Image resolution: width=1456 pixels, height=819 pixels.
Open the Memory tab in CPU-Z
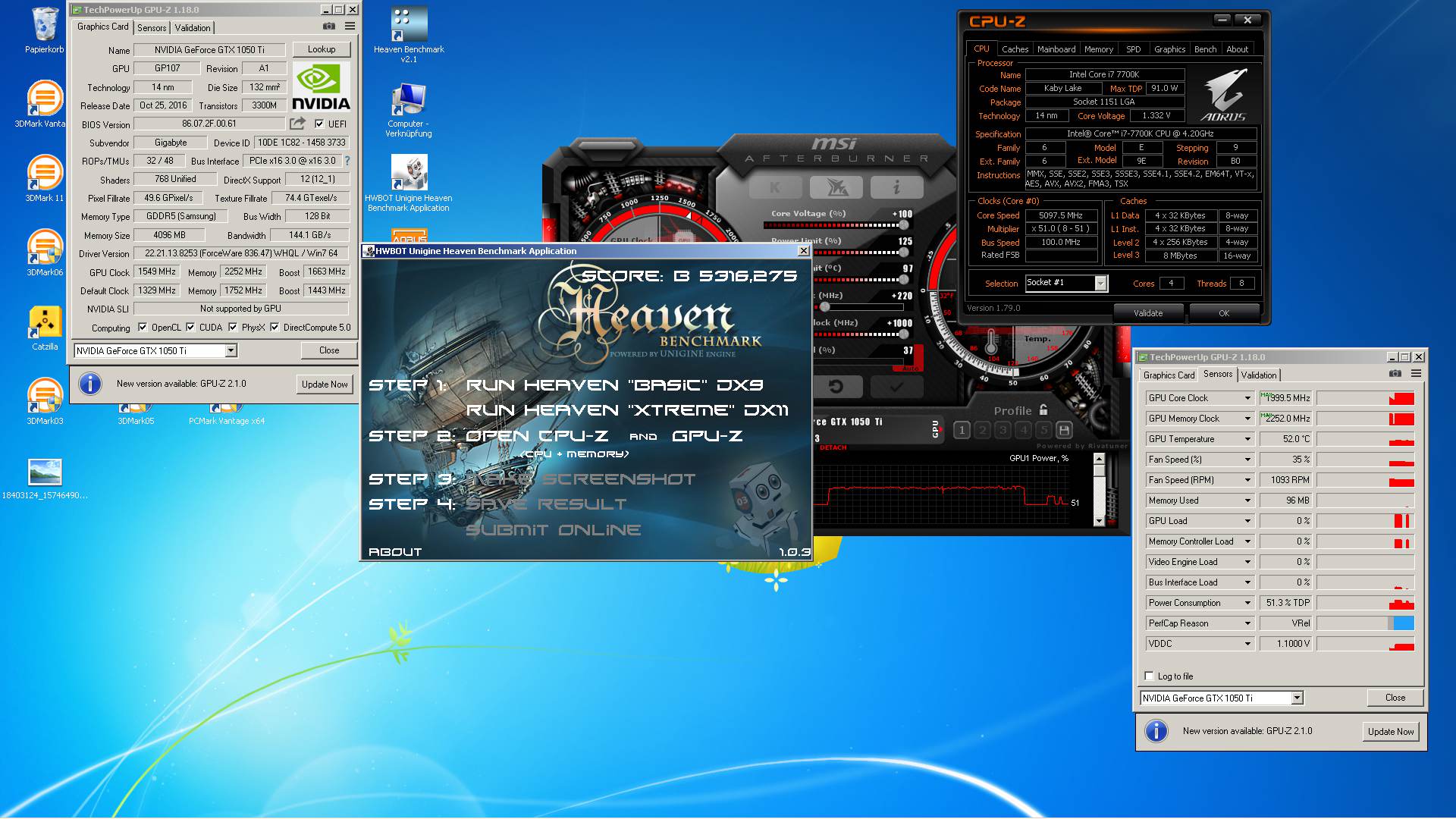[x=1099, y=49]
